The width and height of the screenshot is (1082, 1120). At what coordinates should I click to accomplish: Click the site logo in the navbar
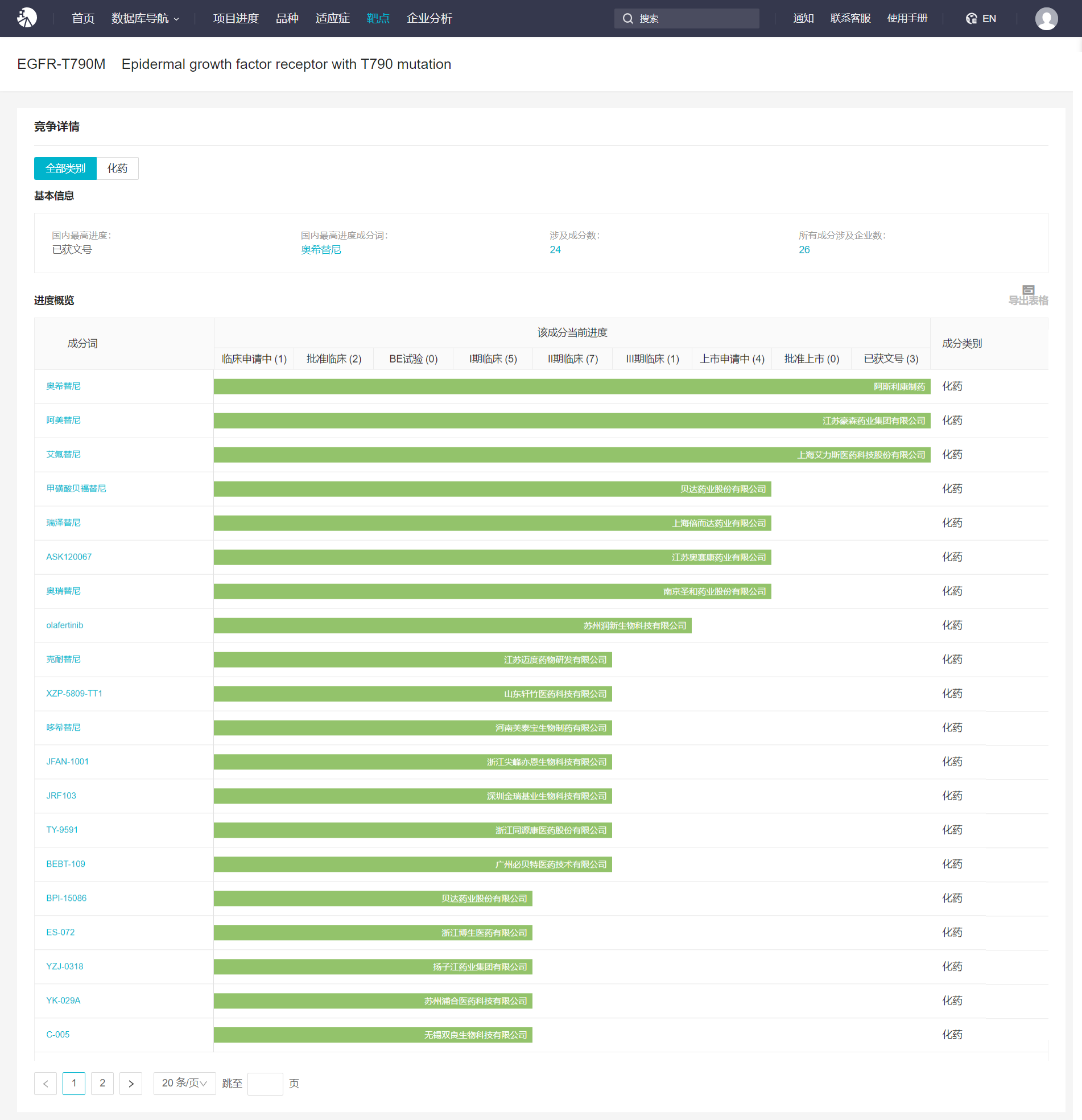27,18
